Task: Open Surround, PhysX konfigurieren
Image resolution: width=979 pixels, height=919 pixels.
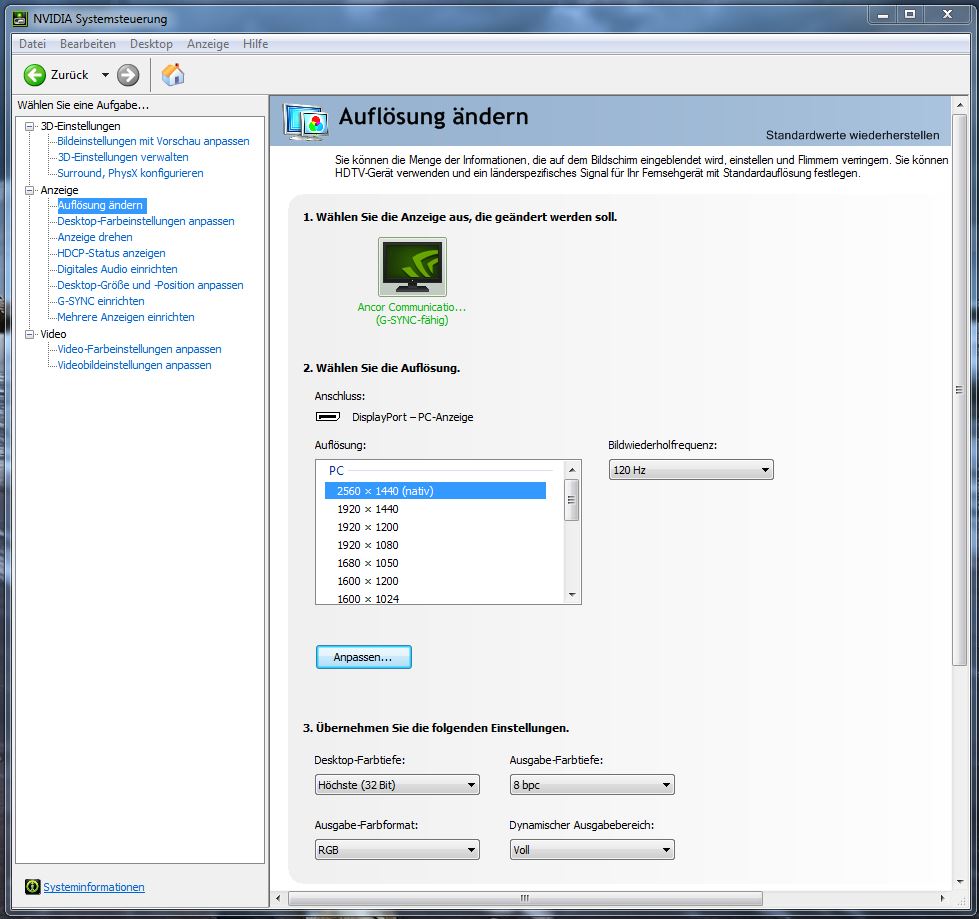Action: (130, 173)
